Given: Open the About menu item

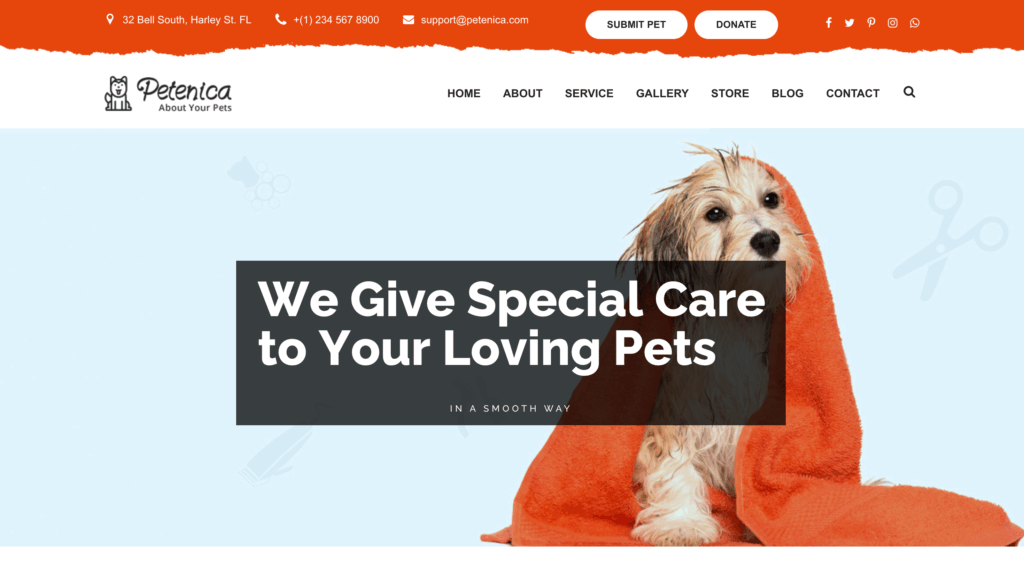Looking at the screenshot, I should [522, 93].
